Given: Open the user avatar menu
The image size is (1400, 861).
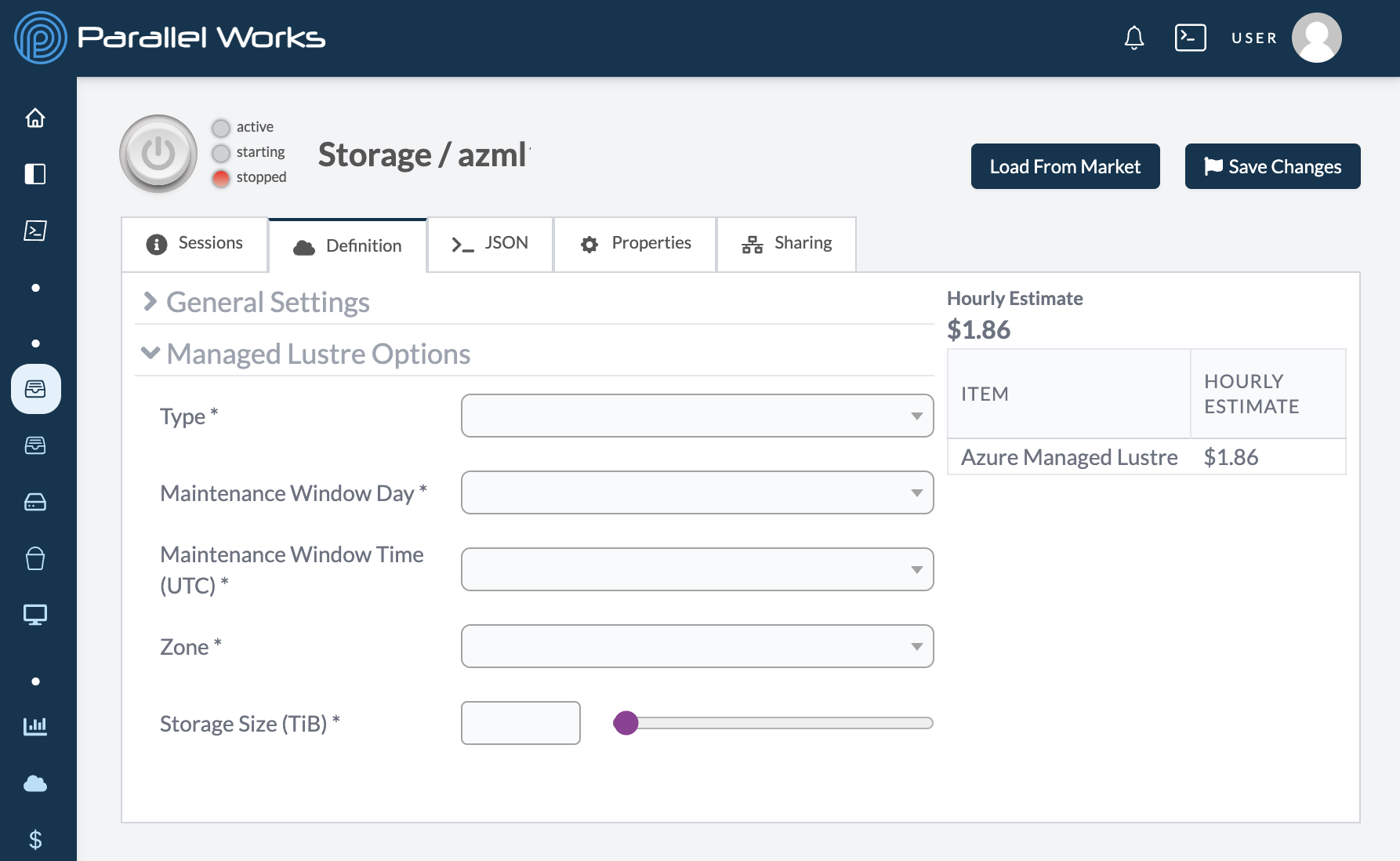Looking at the screenshot, I should tap(1317, 38).
